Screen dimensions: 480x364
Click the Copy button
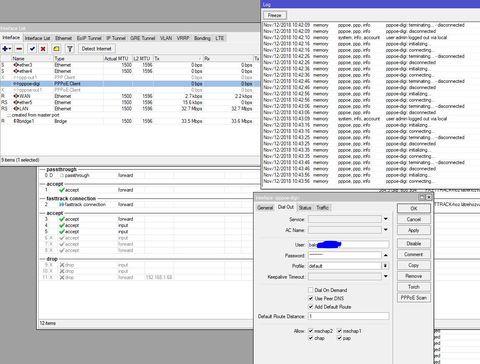coord(414,265)
